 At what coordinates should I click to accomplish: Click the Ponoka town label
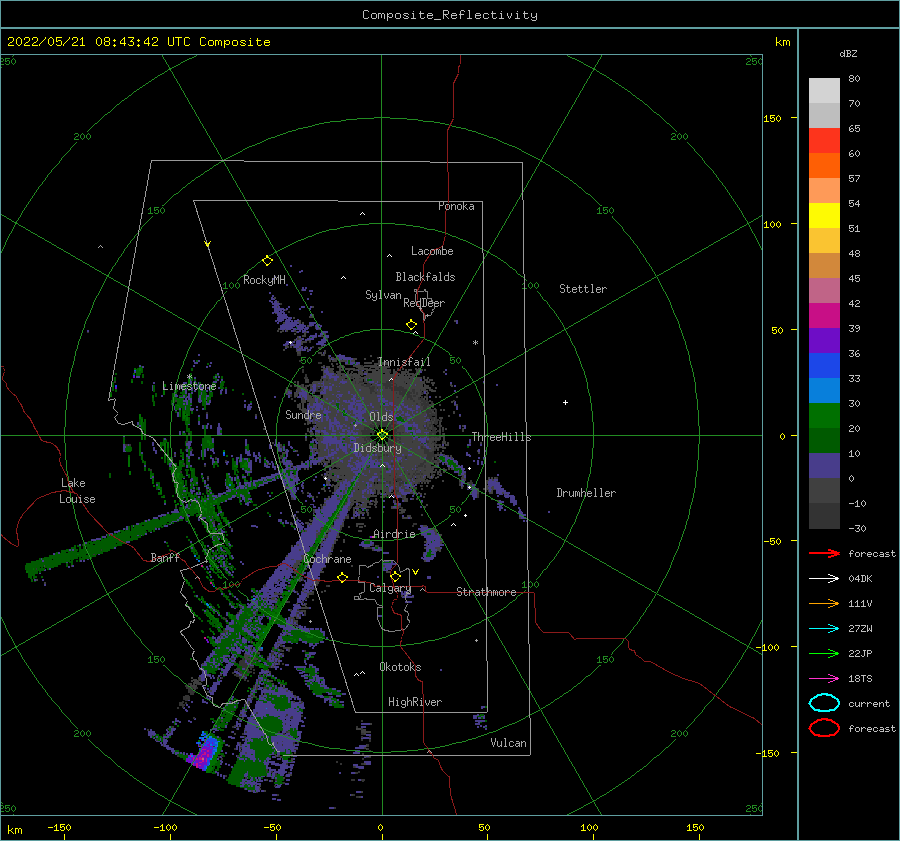tap(456, 206)
